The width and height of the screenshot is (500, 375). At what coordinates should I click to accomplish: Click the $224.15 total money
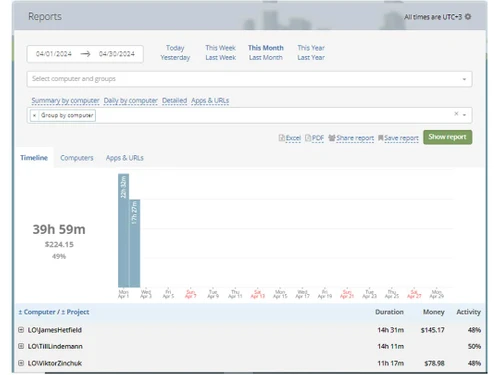pyautogui.click(x=59, y=244)
